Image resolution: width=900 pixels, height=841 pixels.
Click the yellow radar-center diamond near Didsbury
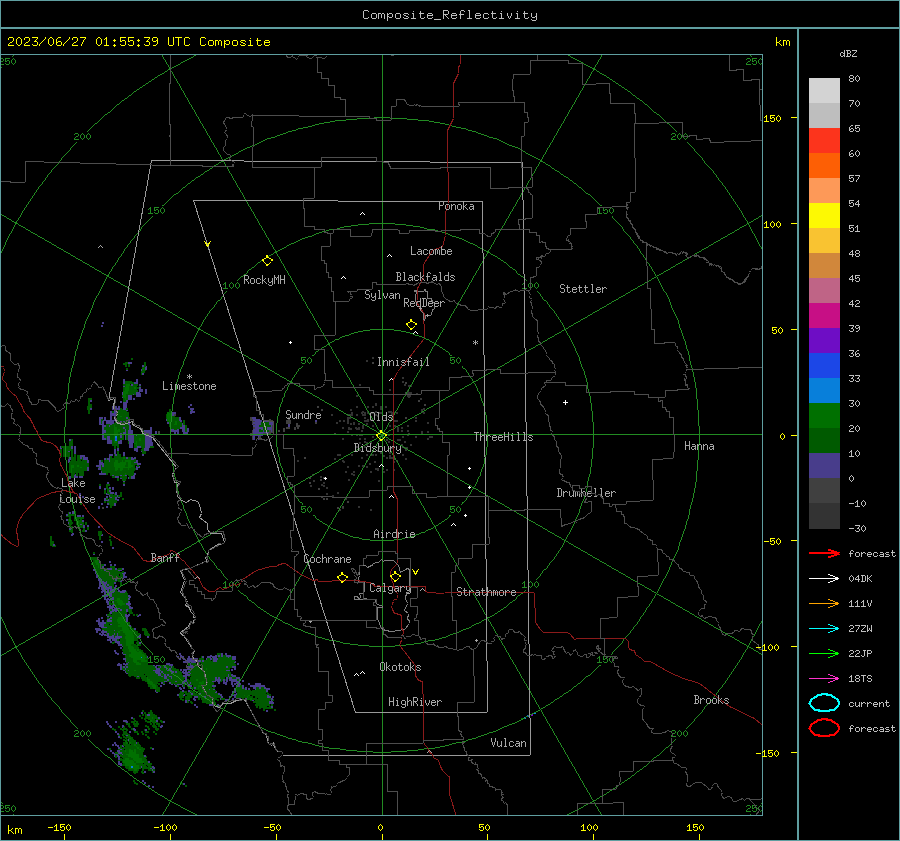coord(381,436)
